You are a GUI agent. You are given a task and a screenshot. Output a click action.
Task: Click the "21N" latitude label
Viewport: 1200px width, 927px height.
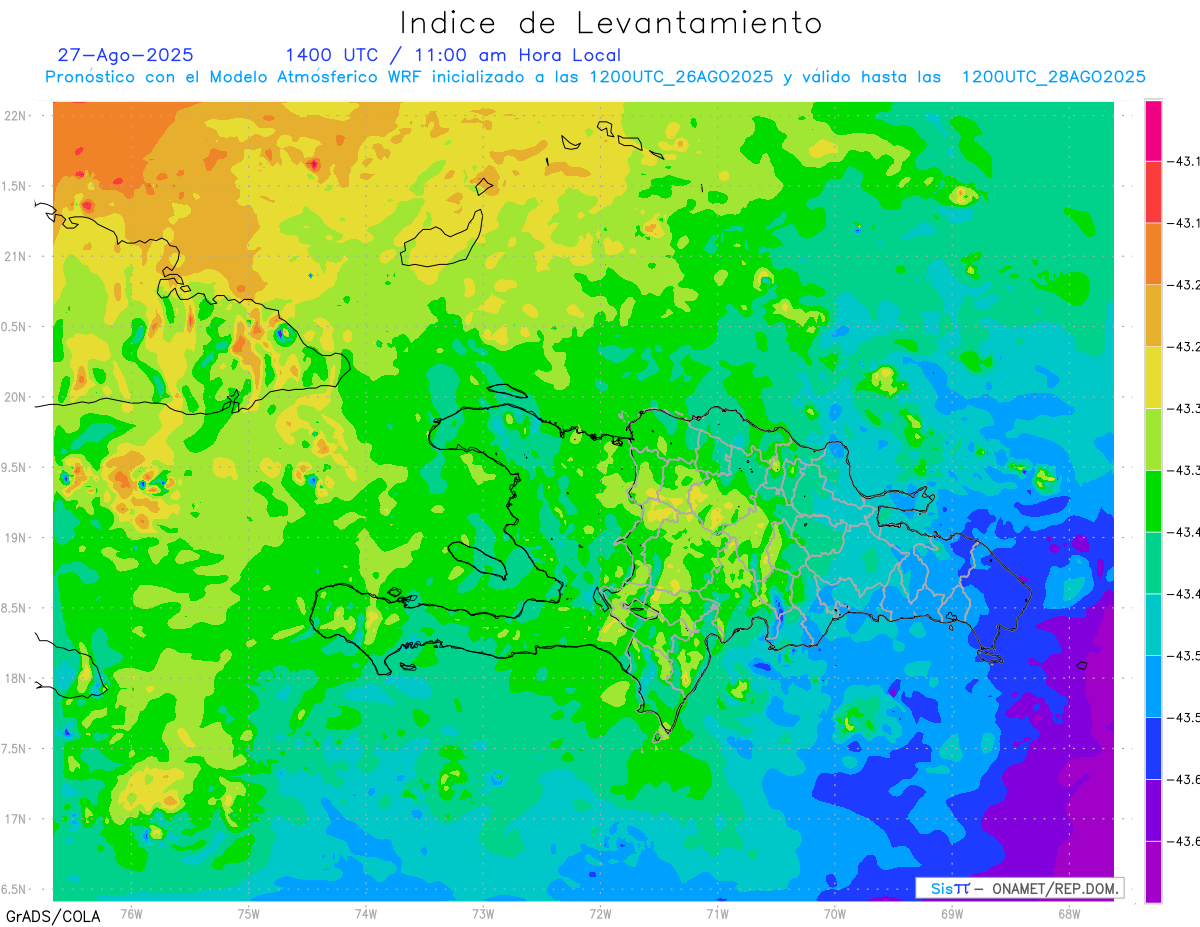15,256
